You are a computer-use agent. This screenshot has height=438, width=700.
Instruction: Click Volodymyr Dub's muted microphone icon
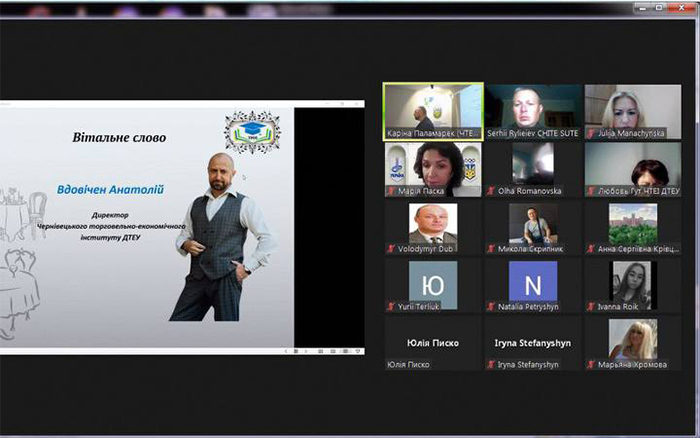391,250
